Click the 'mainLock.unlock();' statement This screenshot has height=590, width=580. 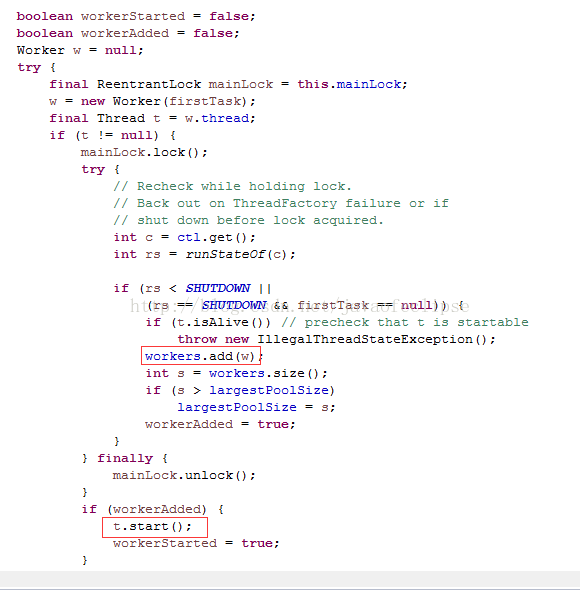point(184,475)
